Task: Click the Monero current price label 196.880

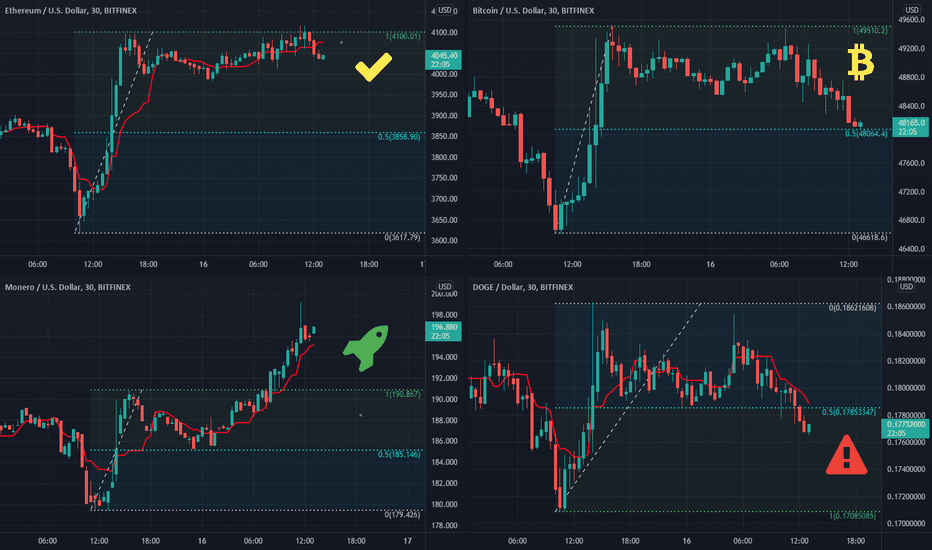Action: click(443, 331)
